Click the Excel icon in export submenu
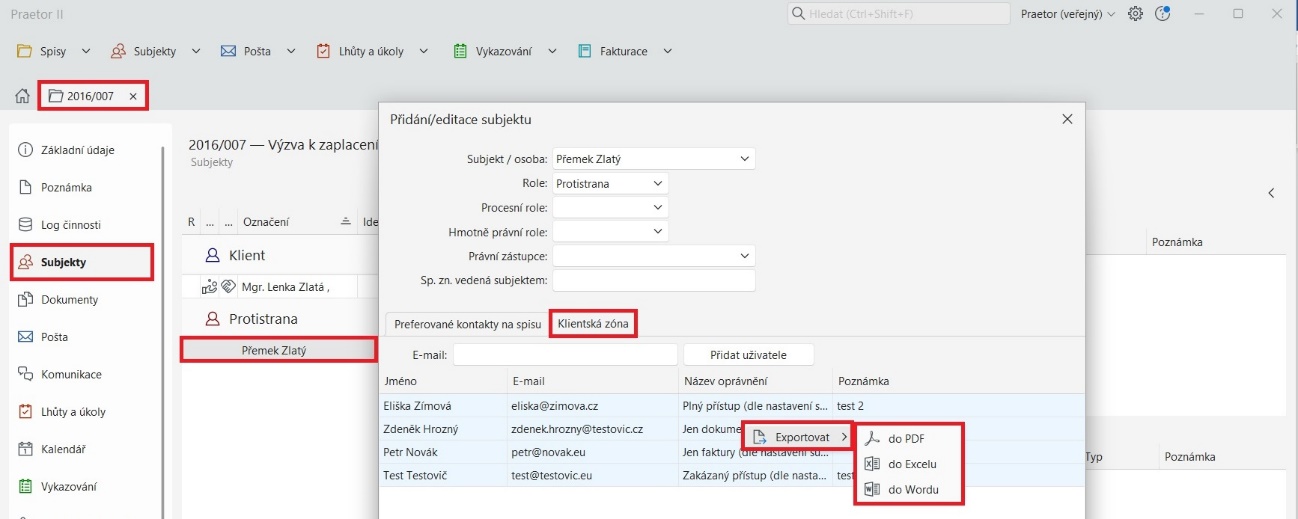1298x519 pixels. pos(872,464)
